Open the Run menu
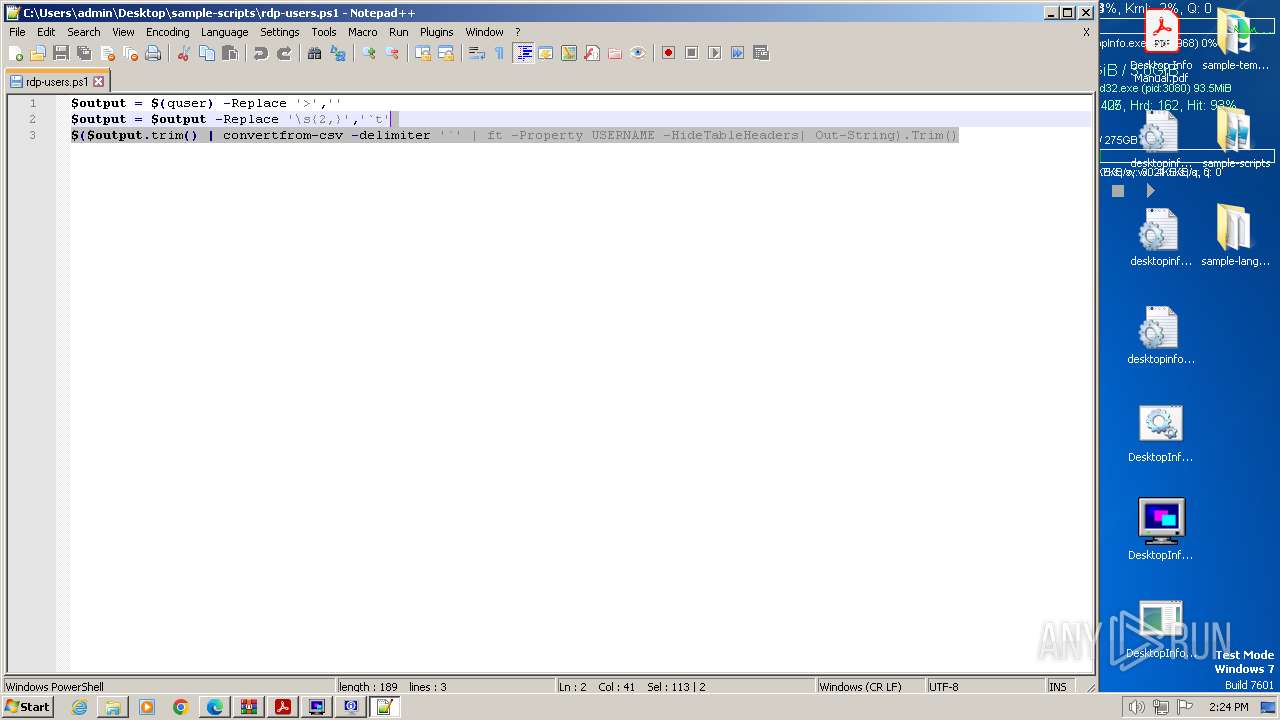This screenshot has height=720, width=1280. pyautogui.click(x=398, y=32)
